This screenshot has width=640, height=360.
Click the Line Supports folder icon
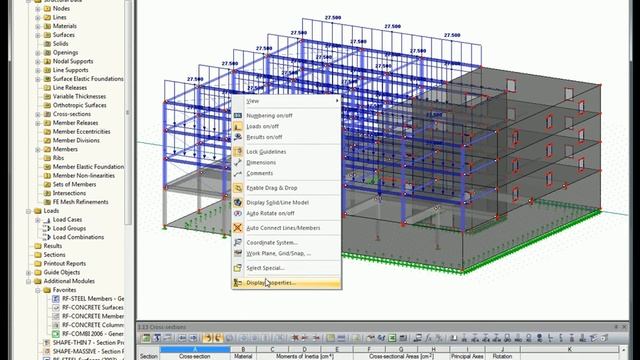pos(47,70)
